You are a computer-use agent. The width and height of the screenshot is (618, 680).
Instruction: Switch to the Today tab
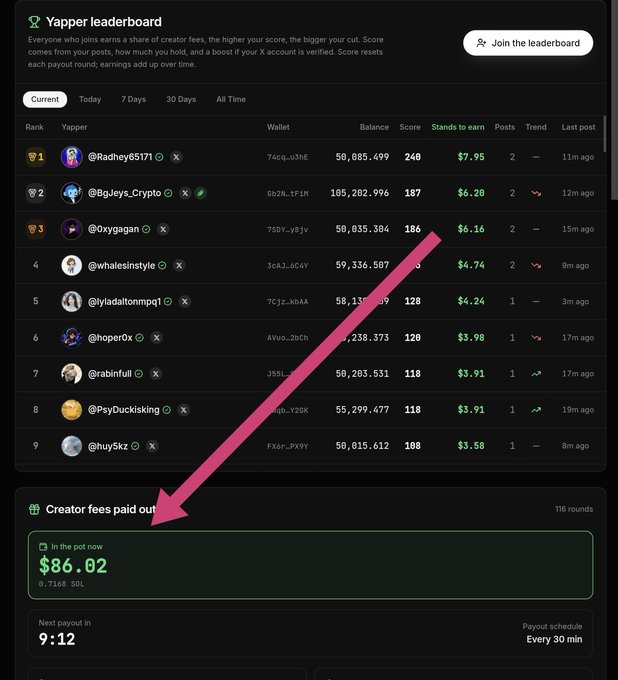(x=90, y=99)
